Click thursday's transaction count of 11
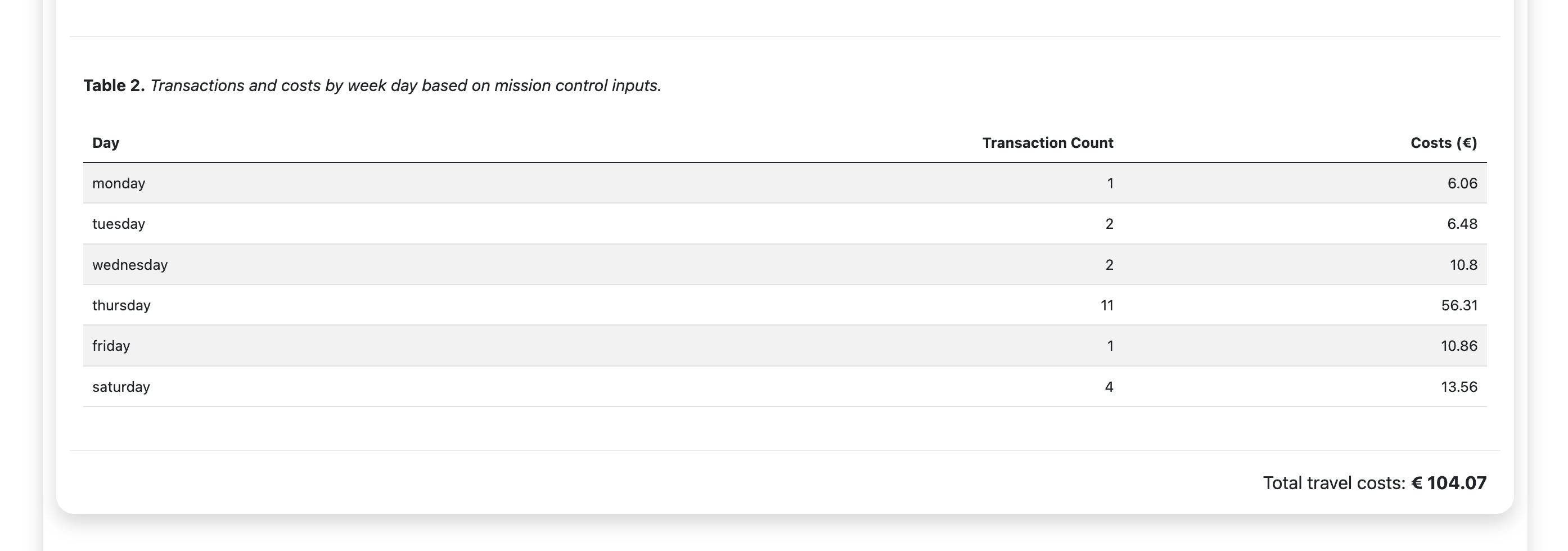This screenshot has height=551, width=1568. click(1107, 305)
